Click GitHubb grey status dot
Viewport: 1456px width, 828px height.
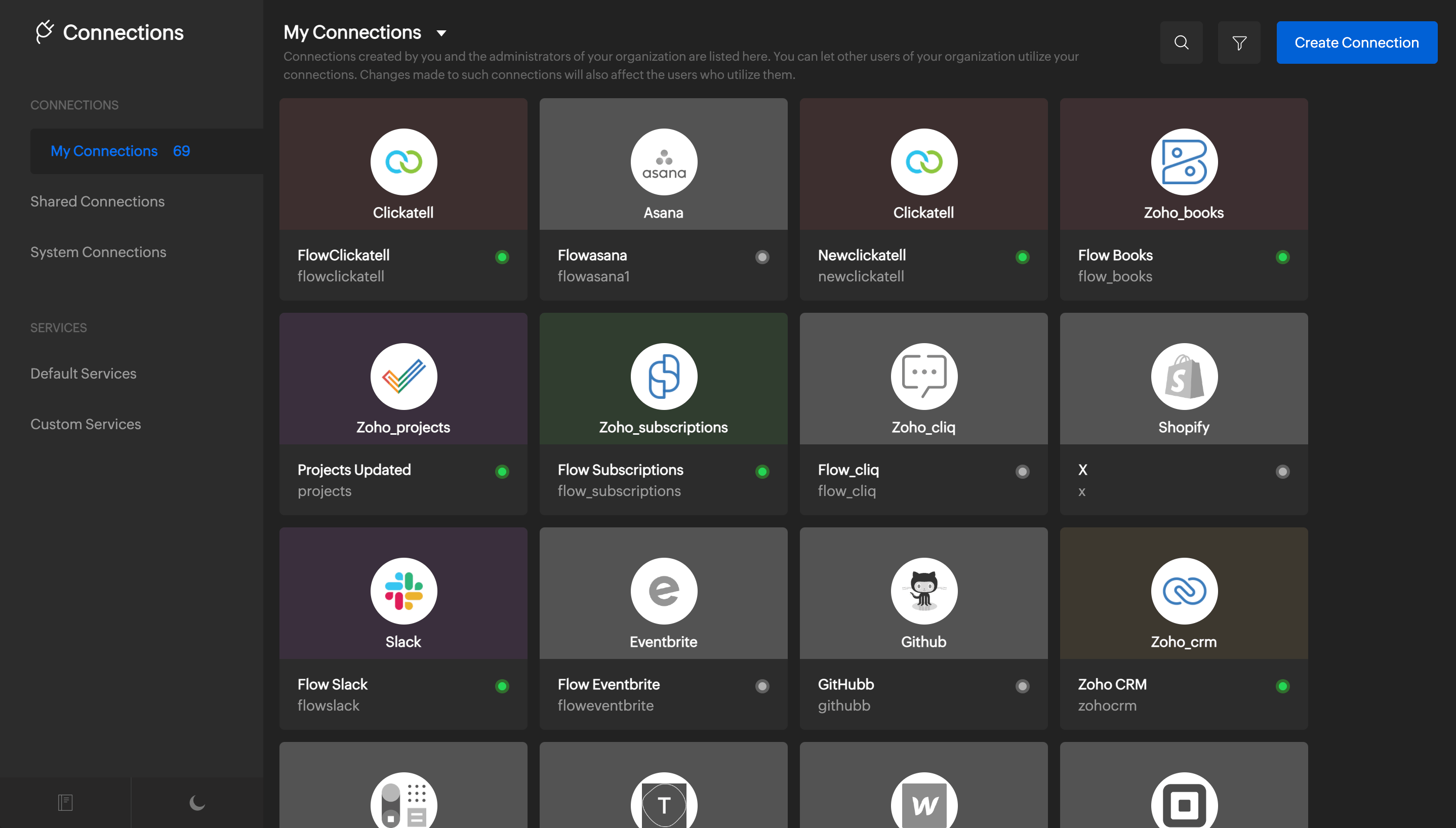[1023, 686]
